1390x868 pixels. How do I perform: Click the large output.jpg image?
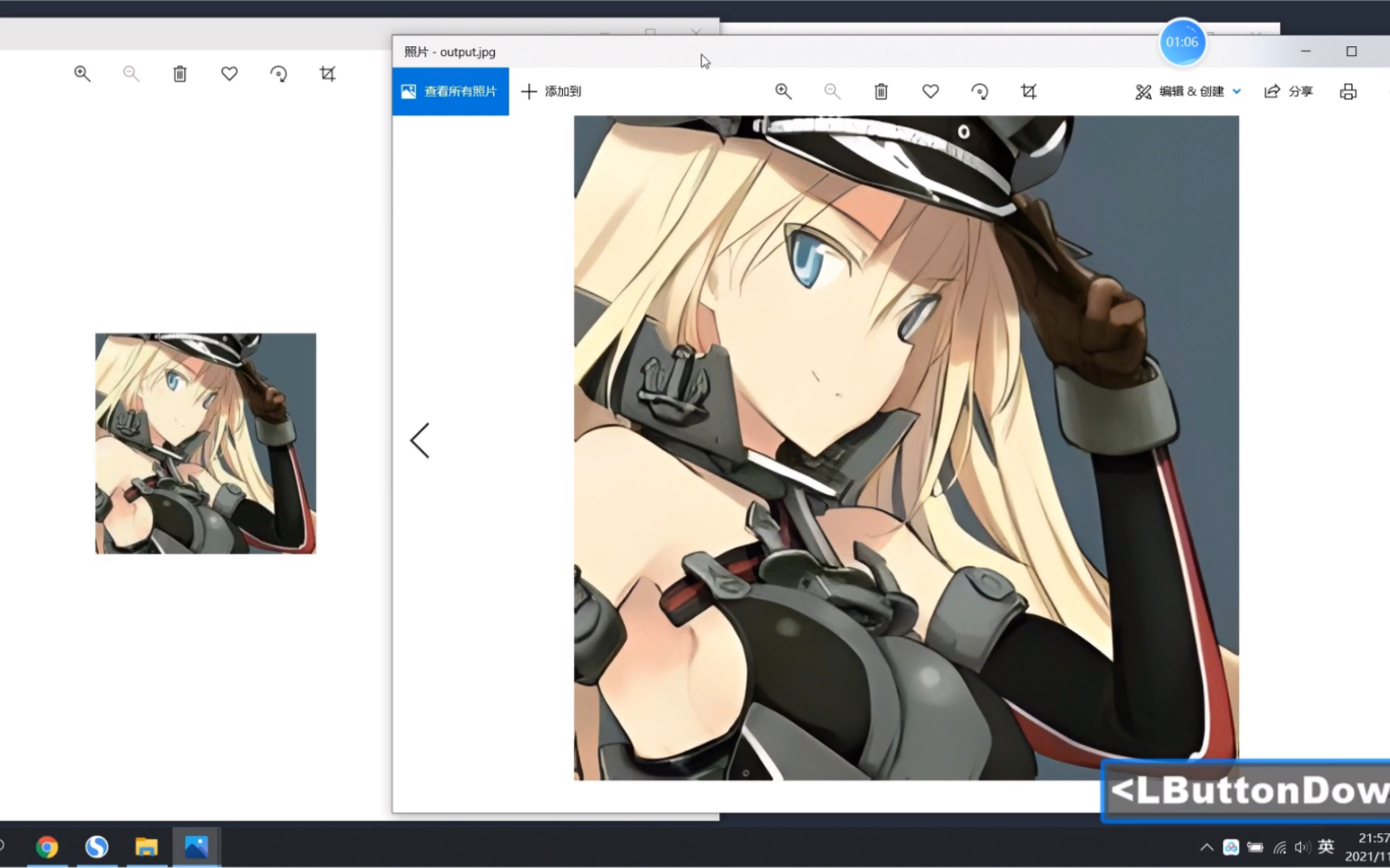tap(907, 448)
